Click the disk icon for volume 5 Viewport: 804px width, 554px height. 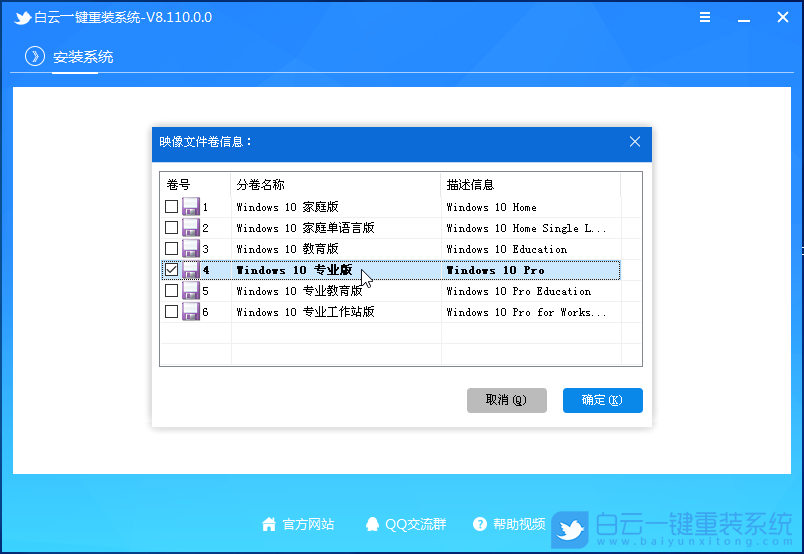coord(191,291)
